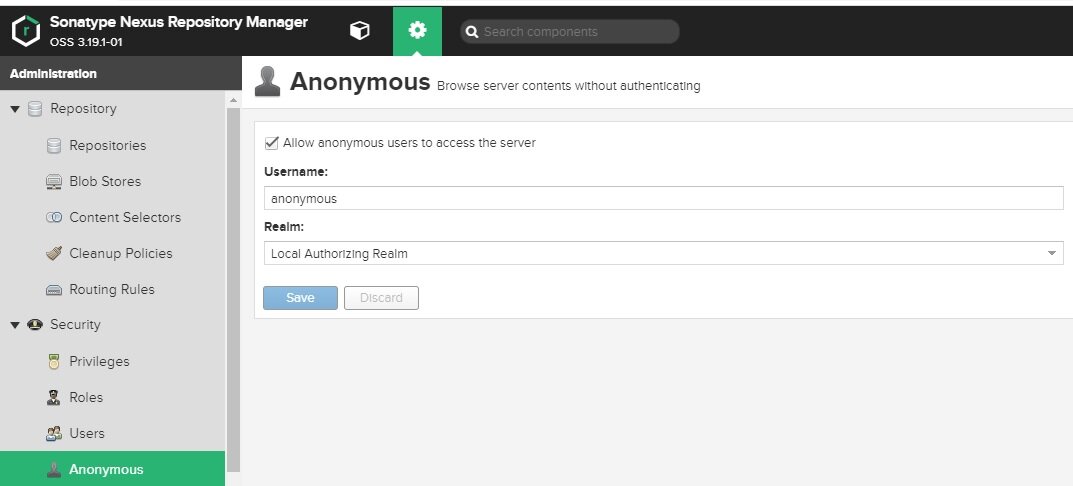Open Routing Rules in the sidebar
Viewport: 1073px width, 486px height.
(x=112, y=289)
